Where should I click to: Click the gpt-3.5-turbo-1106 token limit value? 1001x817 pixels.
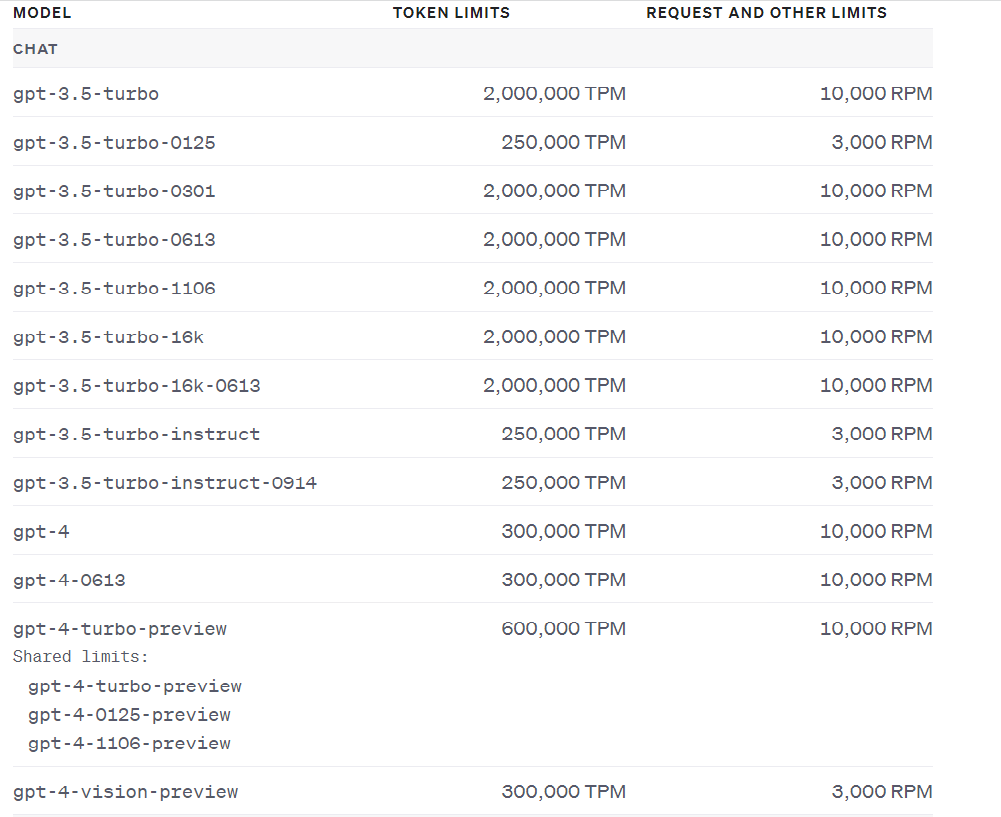tap(554, 288)
